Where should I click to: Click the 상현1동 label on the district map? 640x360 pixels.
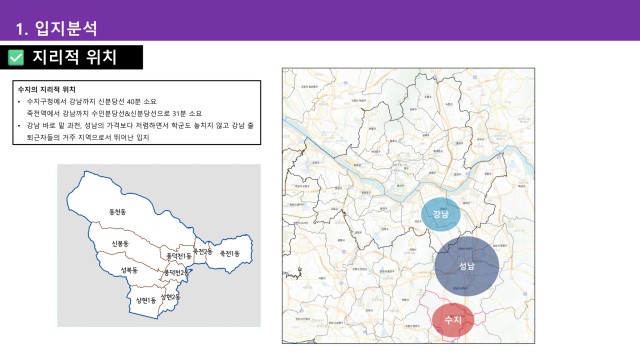click(146, 301)
